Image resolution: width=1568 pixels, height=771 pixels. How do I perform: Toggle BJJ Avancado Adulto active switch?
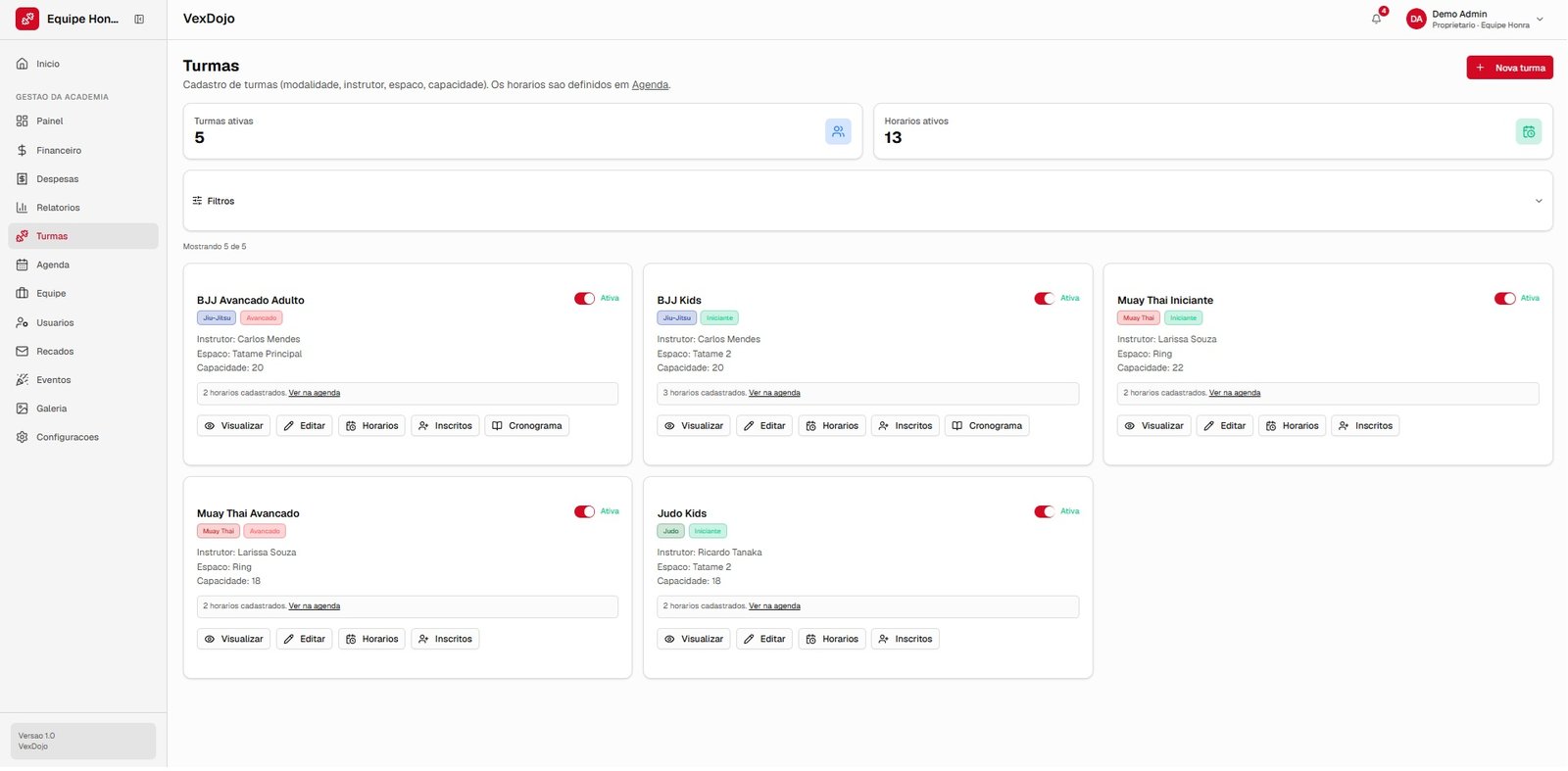(x=584, y=299)
